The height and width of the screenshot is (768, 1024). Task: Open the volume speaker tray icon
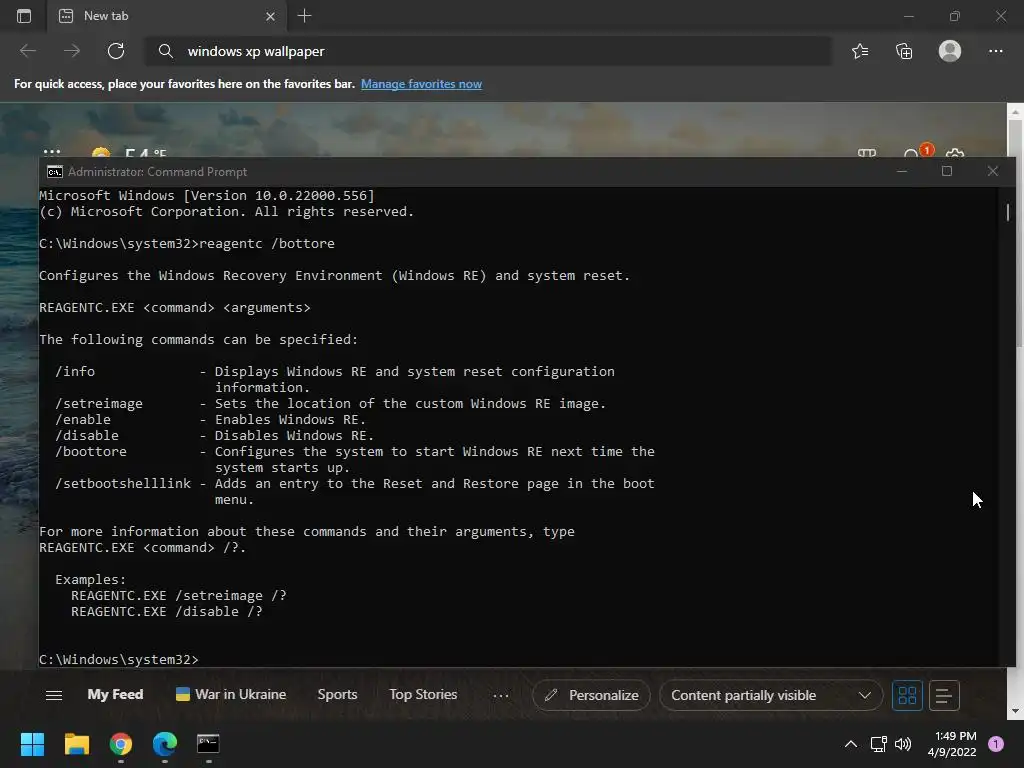(903, 744)
